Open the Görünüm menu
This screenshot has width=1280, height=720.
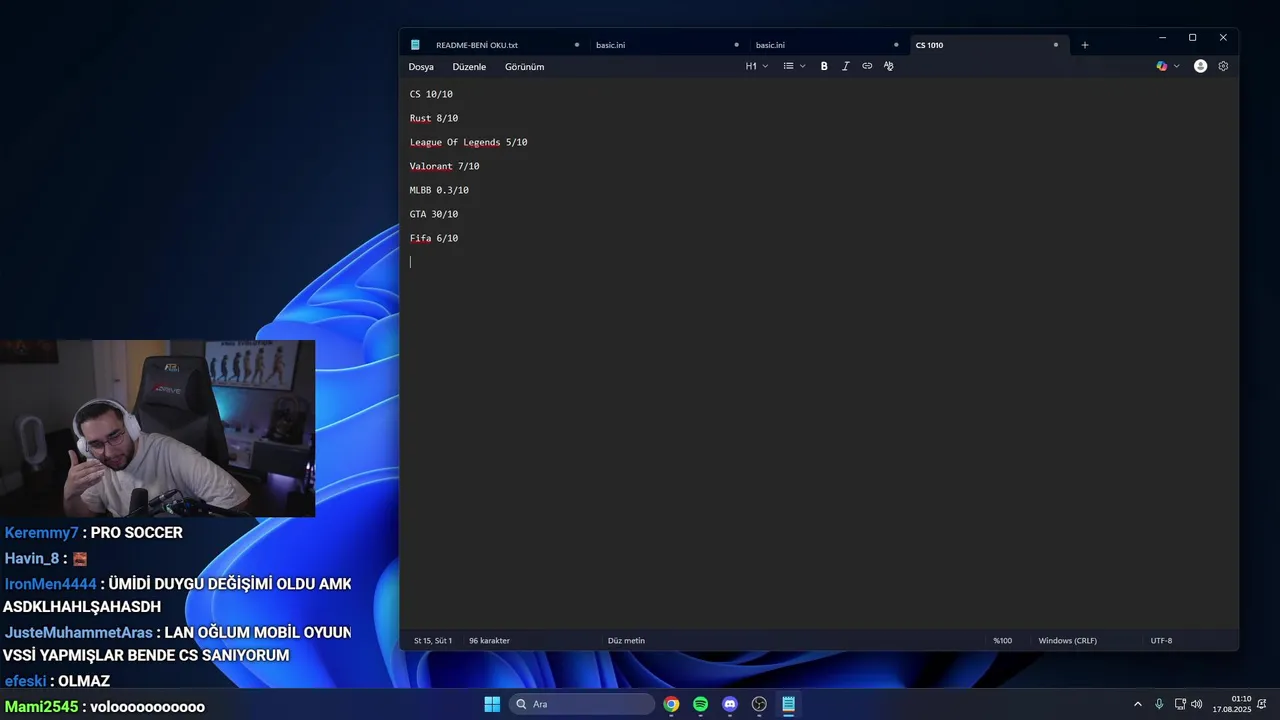[x=524, y=67]
